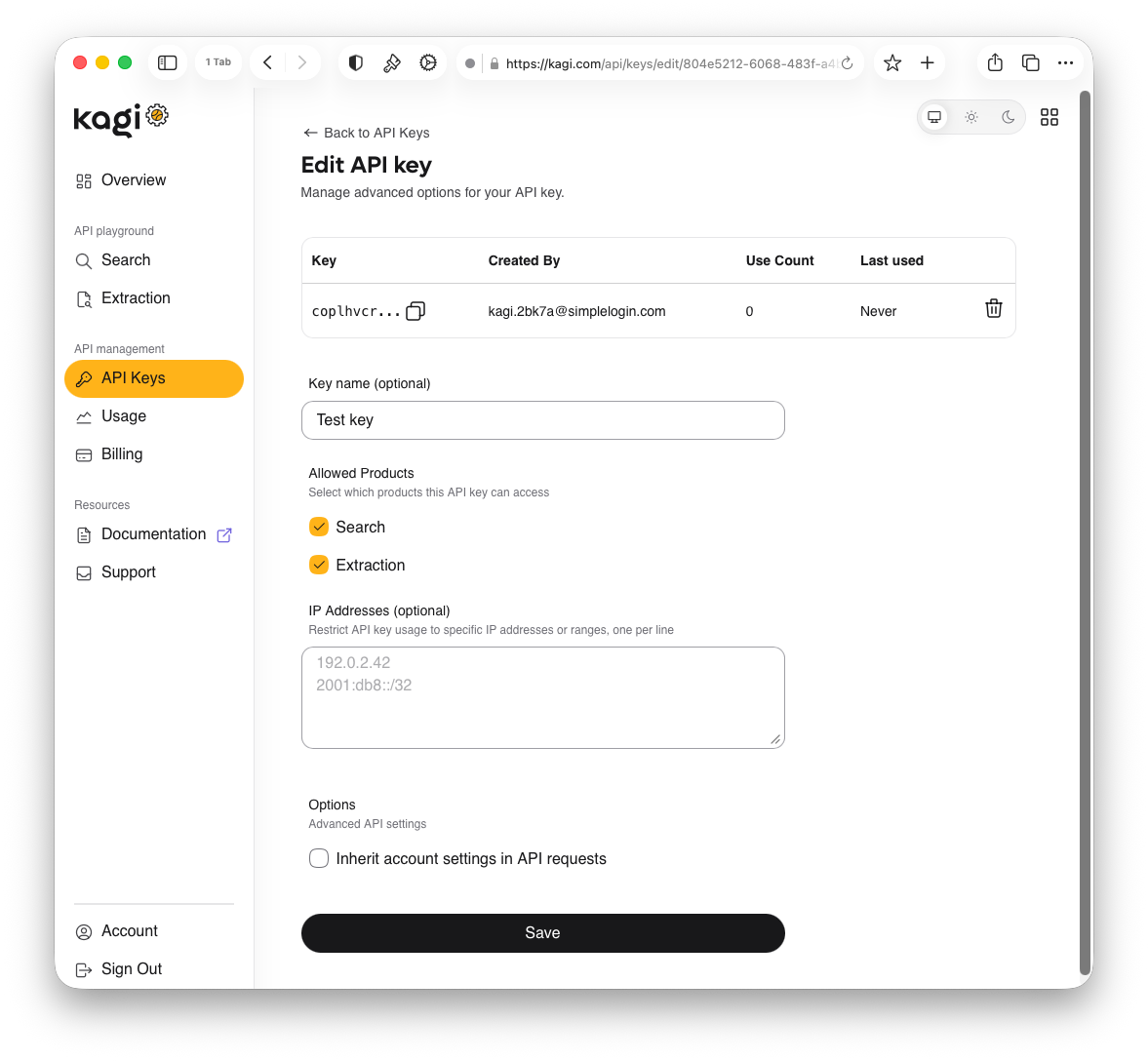
Task: Toggle the browser sidebar icon
Action: tap(167, 63)
